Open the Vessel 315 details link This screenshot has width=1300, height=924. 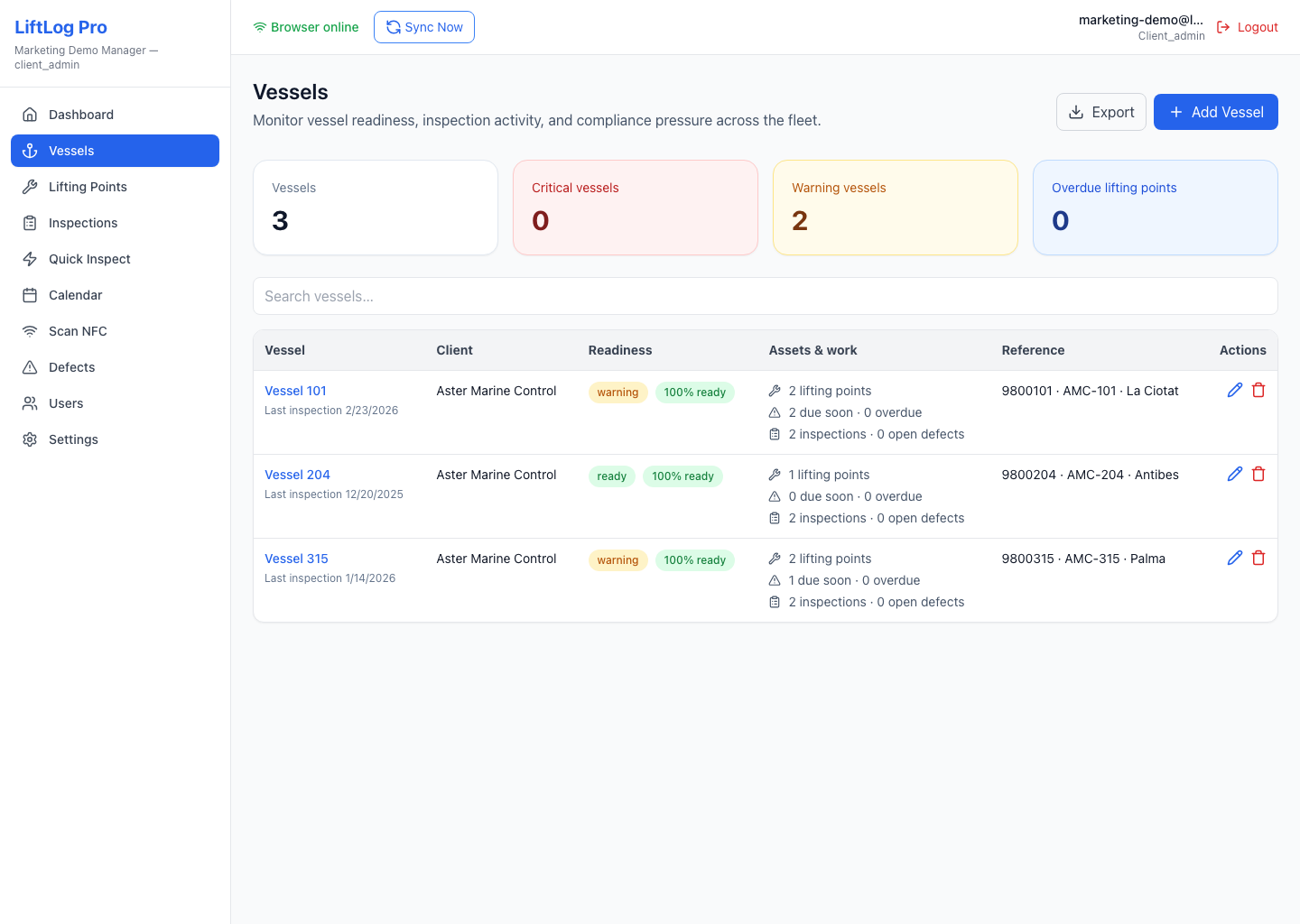296,559
